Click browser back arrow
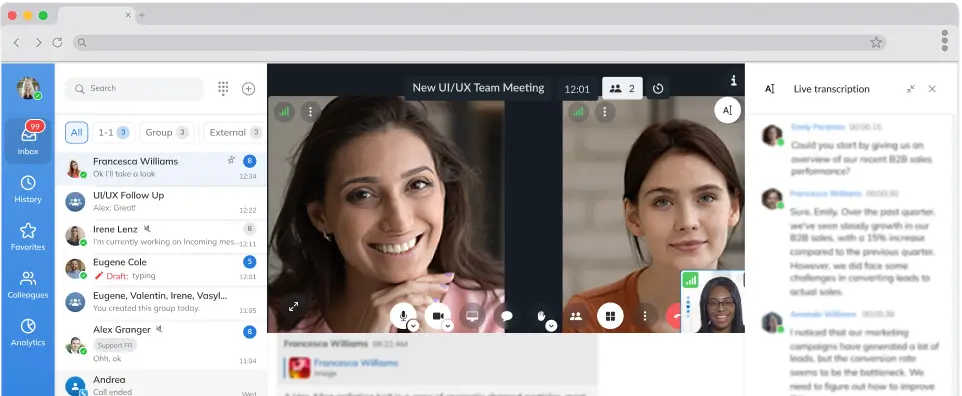Viewport: 962px width, 396px height. 17,42
